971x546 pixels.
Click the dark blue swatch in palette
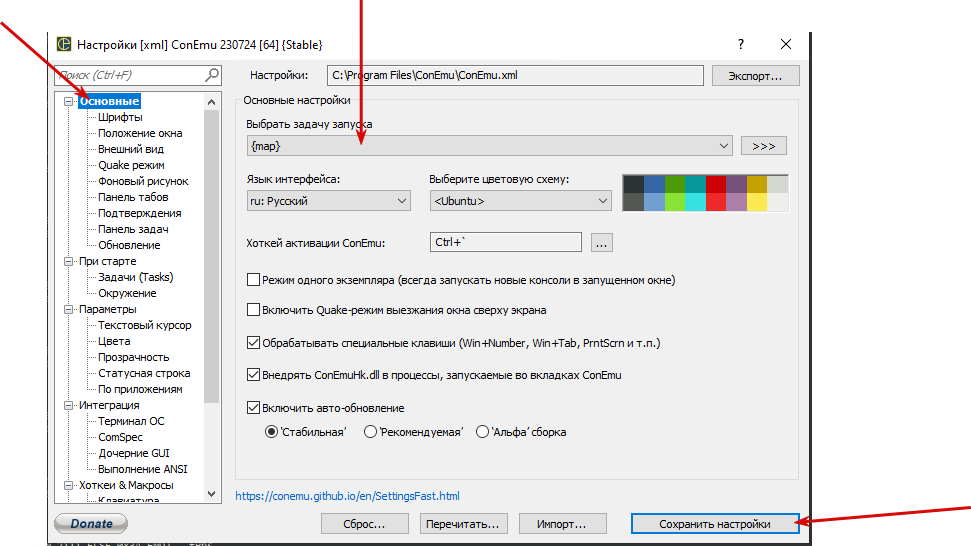(x=654, y=184)
